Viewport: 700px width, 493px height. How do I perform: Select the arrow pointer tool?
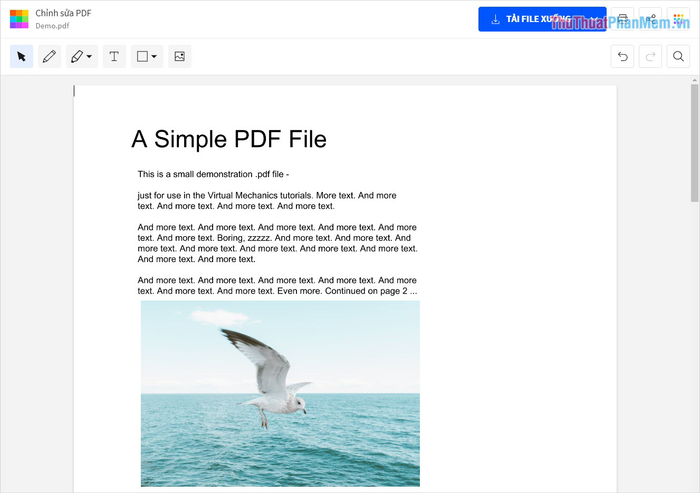(x=21, y=56)
